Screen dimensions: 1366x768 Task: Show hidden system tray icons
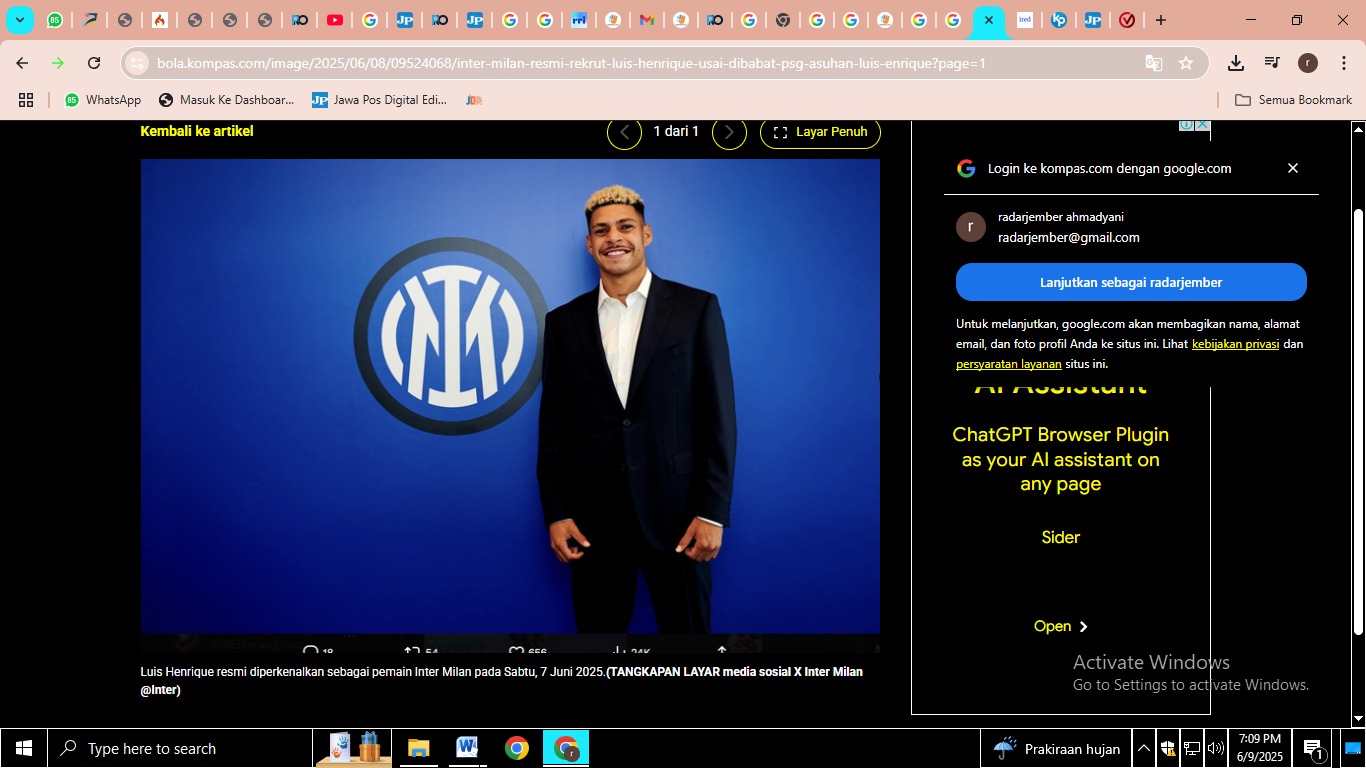pyautogui.click(x=1143, y=748)
